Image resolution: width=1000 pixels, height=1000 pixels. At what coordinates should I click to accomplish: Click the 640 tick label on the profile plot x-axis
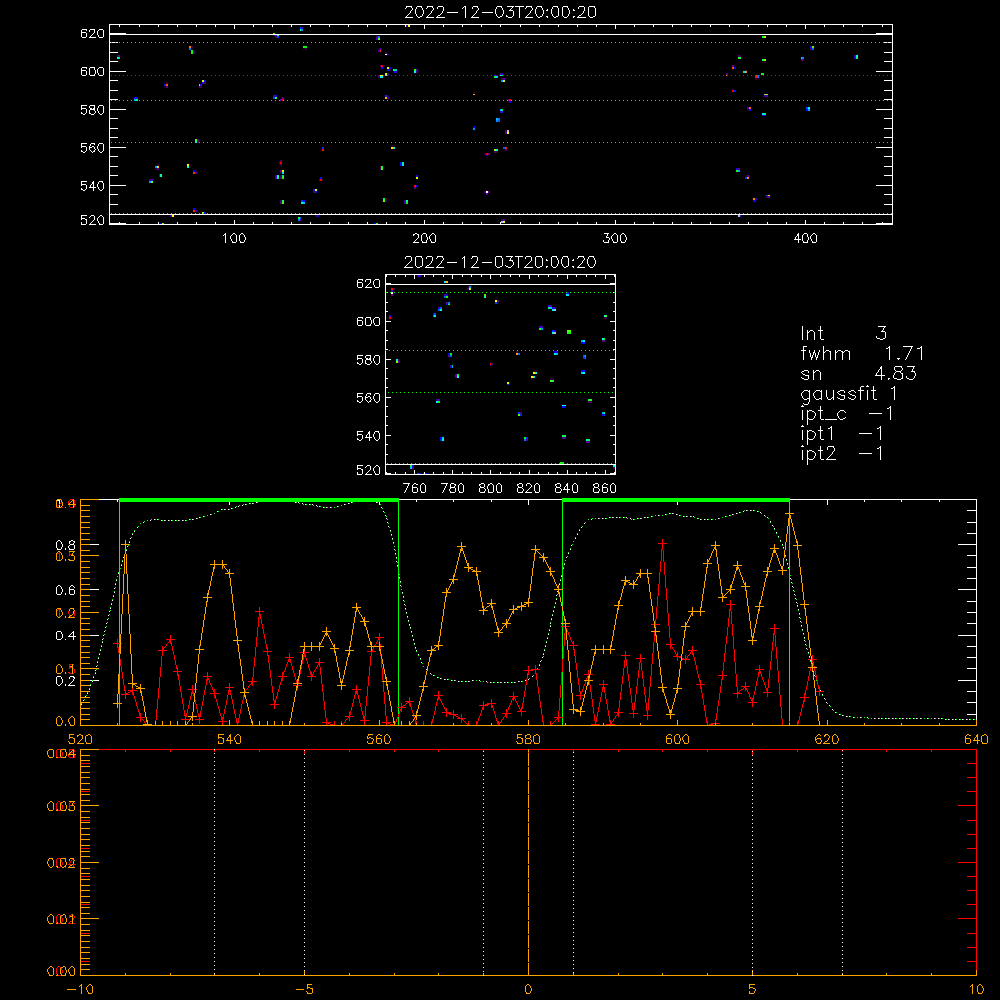coord(976,740)
